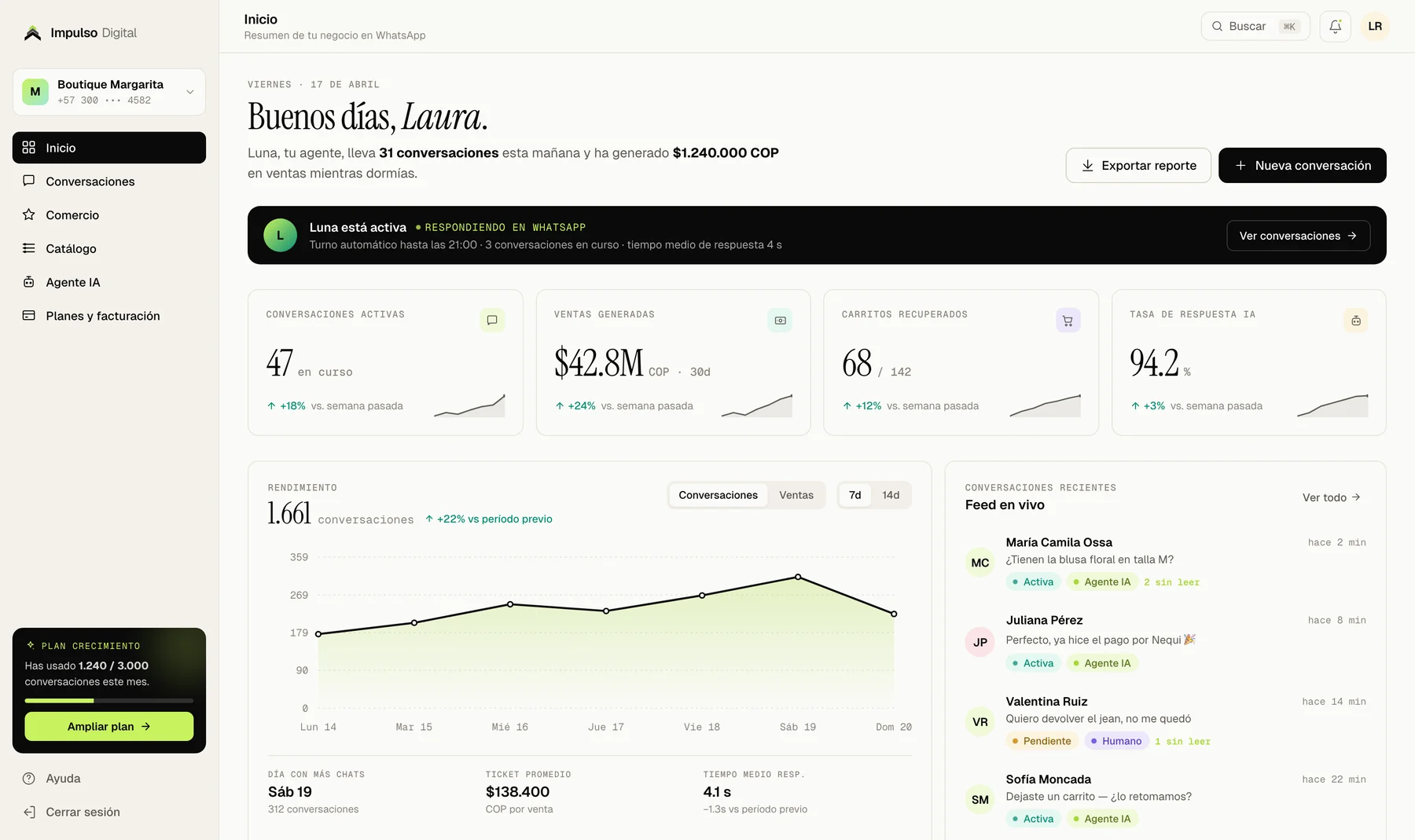Click the Impulso Digital logo icon

[32, 33]
